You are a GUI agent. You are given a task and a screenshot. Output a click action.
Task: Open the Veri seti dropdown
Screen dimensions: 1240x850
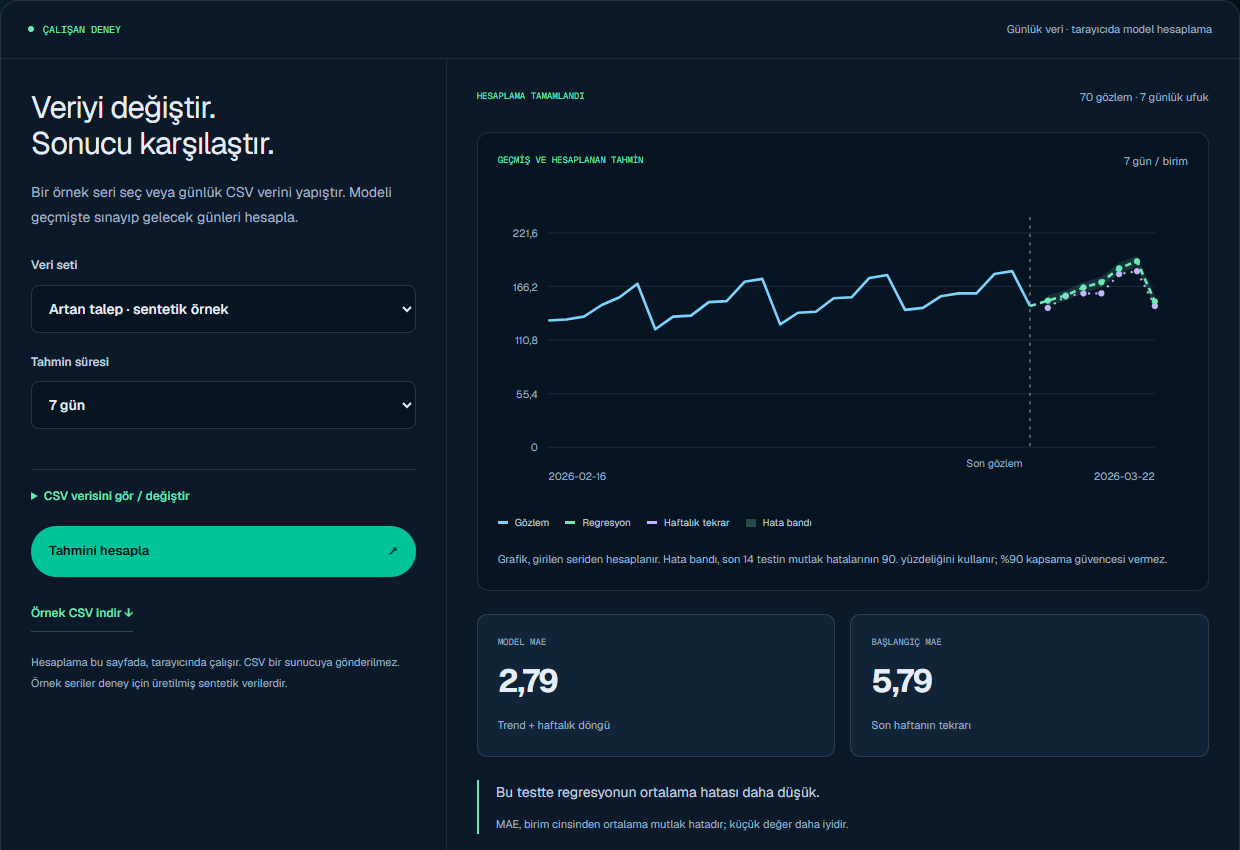point(223,309)
